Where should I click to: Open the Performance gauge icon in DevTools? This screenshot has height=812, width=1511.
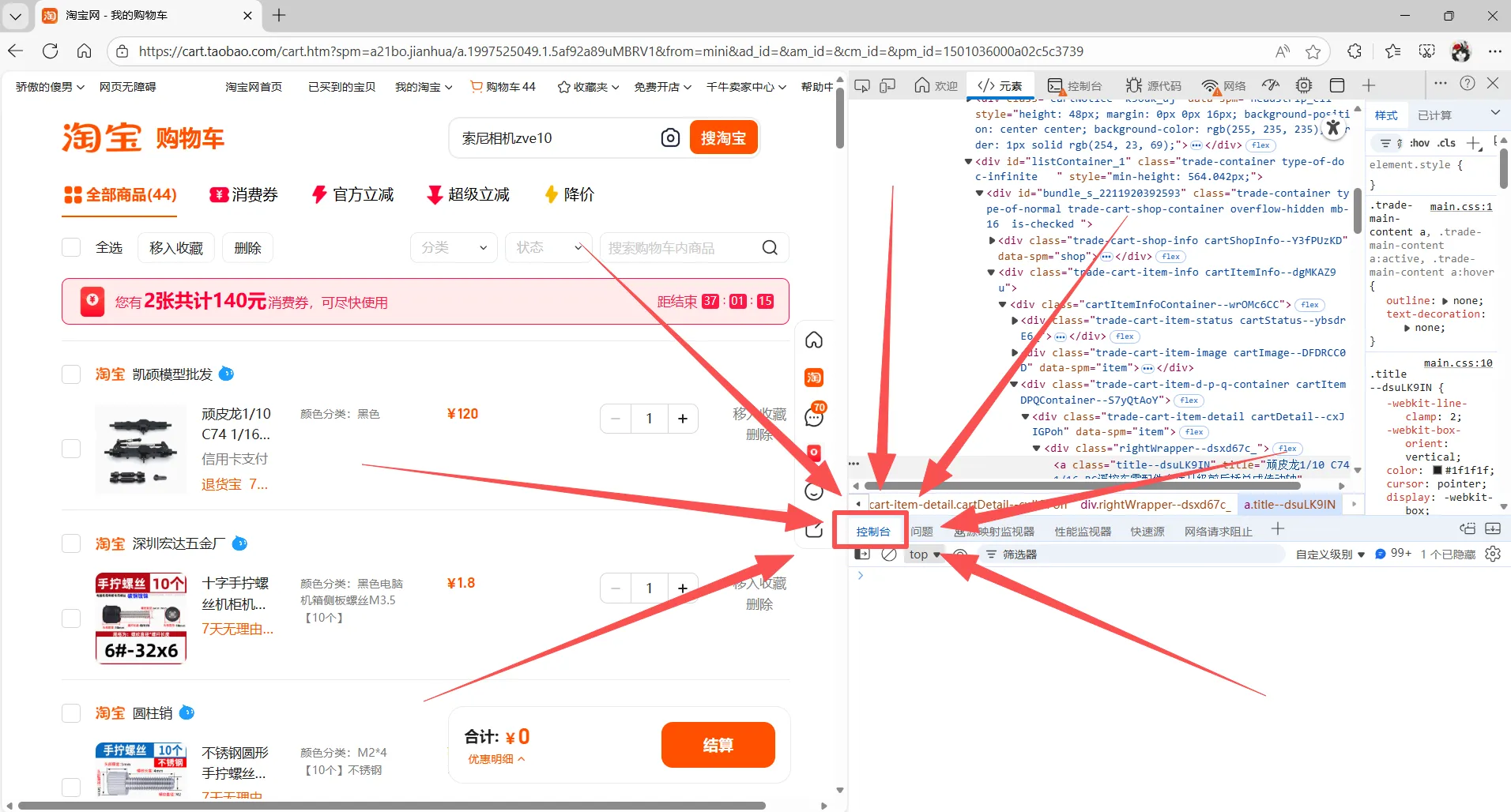pos(1271,85)
